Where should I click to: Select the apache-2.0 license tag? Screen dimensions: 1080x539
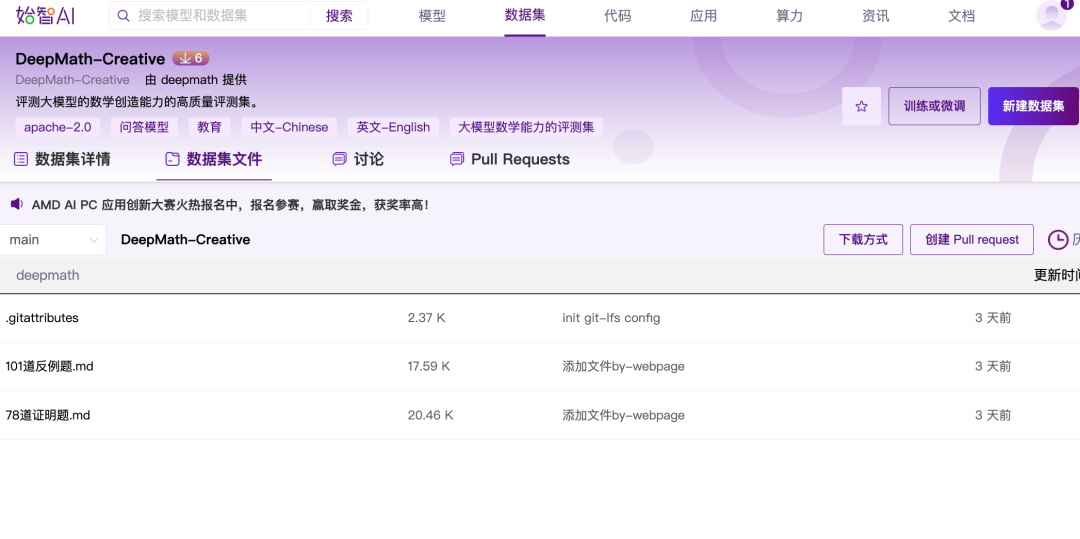pos(58,127)
